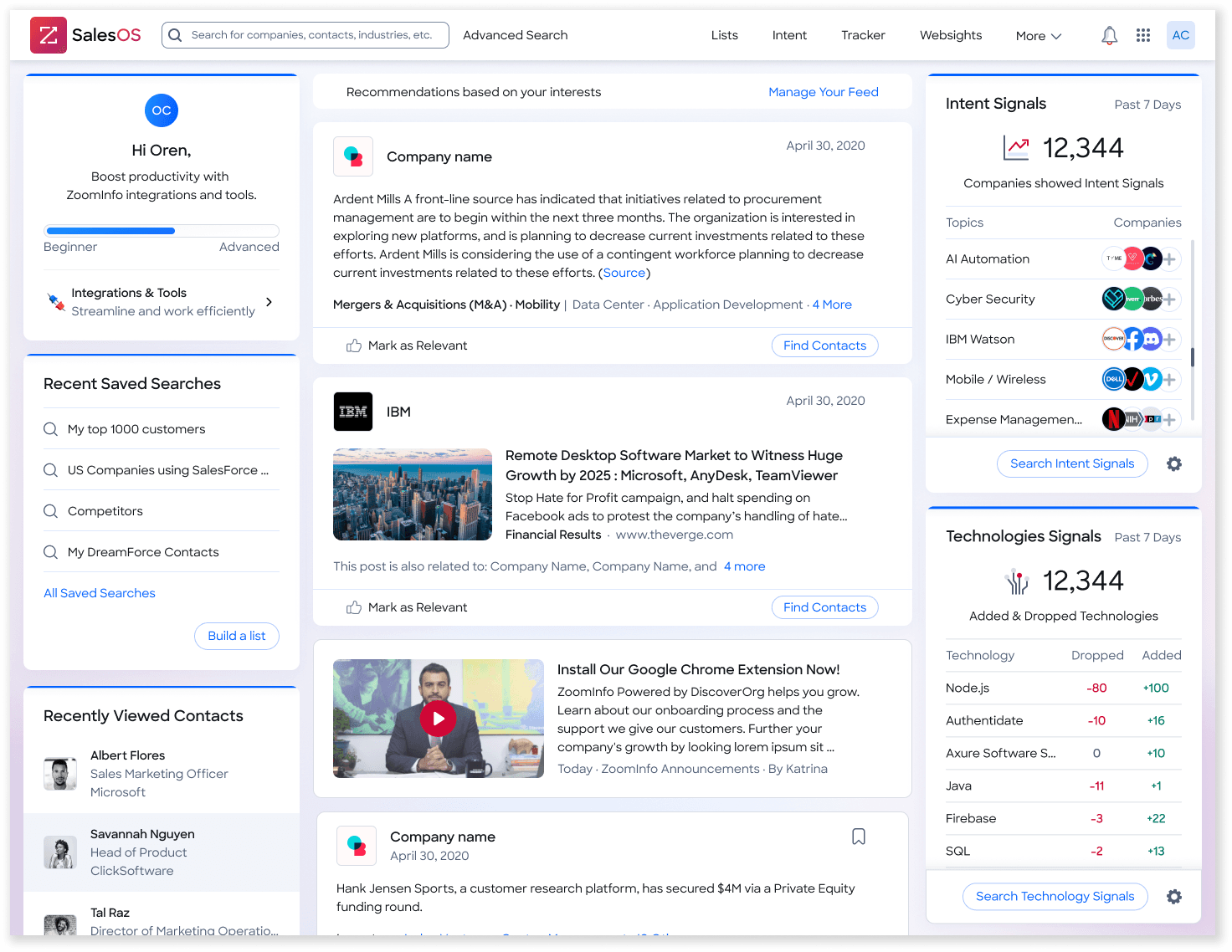
Task: Click Search Technology Signals button
Action: (x=1055, y=896)
